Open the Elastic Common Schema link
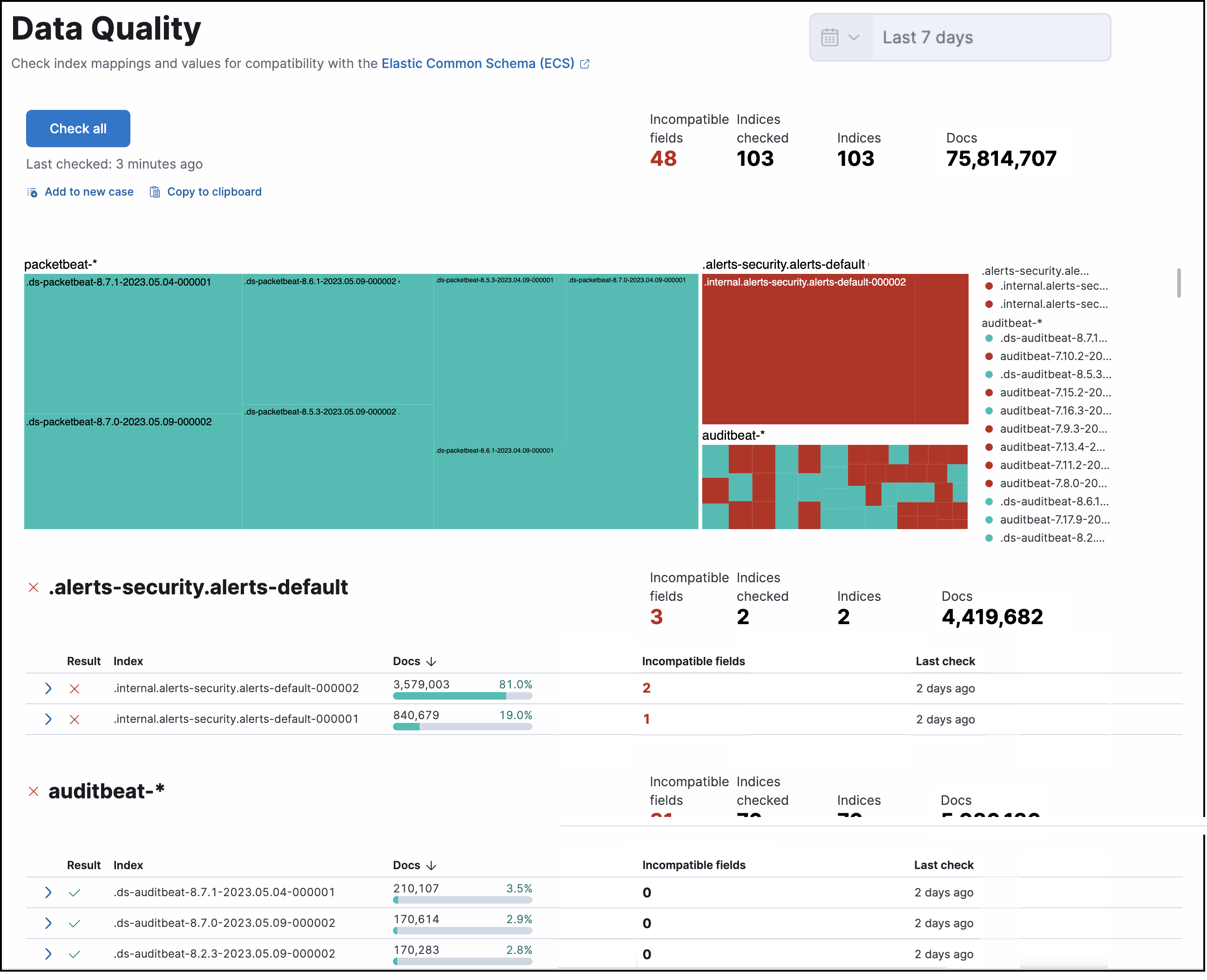This screenshot has width=1207, height=980. coord(478,63)
